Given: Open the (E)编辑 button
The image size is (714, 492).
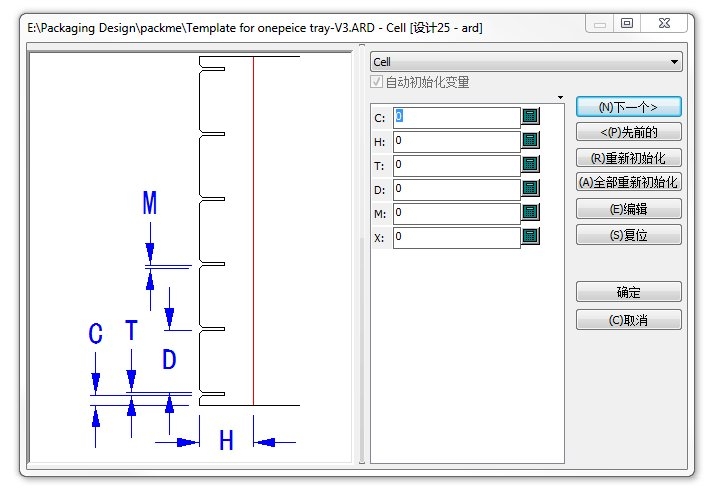Looking at the screenshot, I should pyautogui.click(x=628, y=208).
